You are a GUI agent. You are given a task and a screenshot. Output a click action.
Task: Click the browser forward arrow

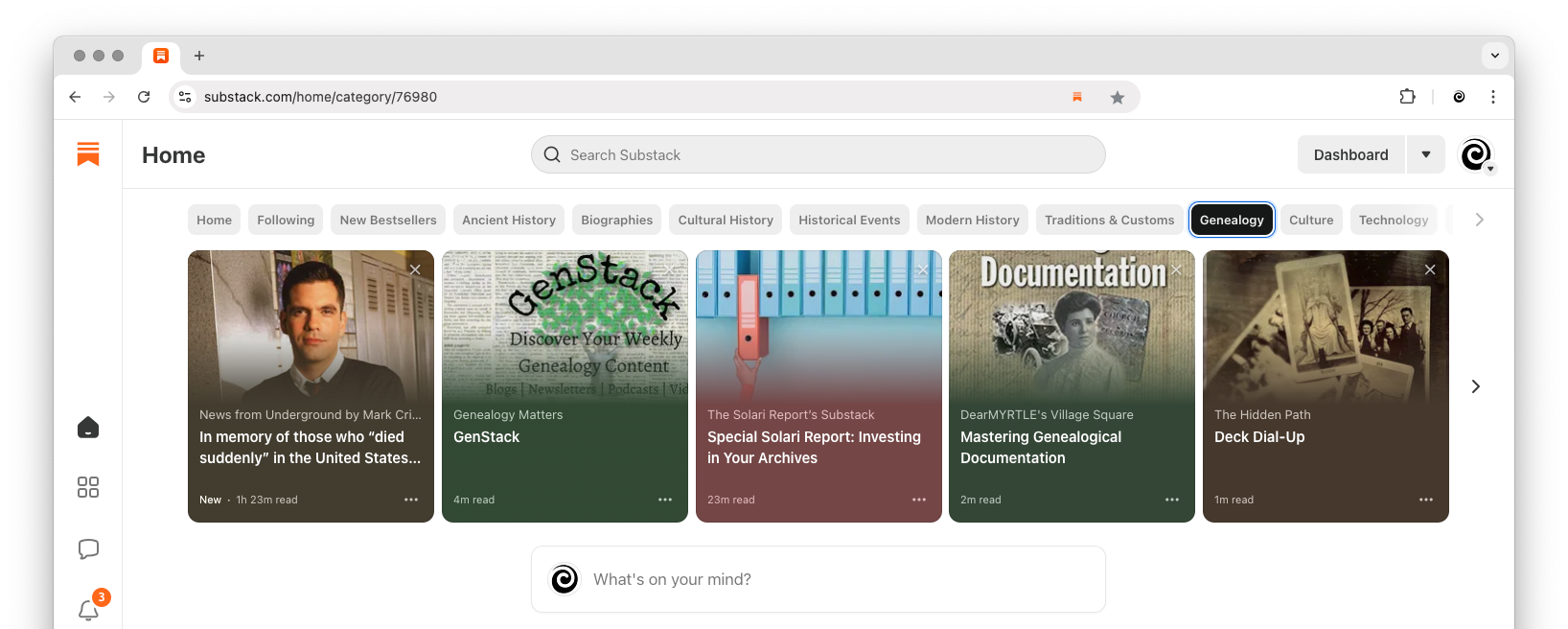[109, 97]
